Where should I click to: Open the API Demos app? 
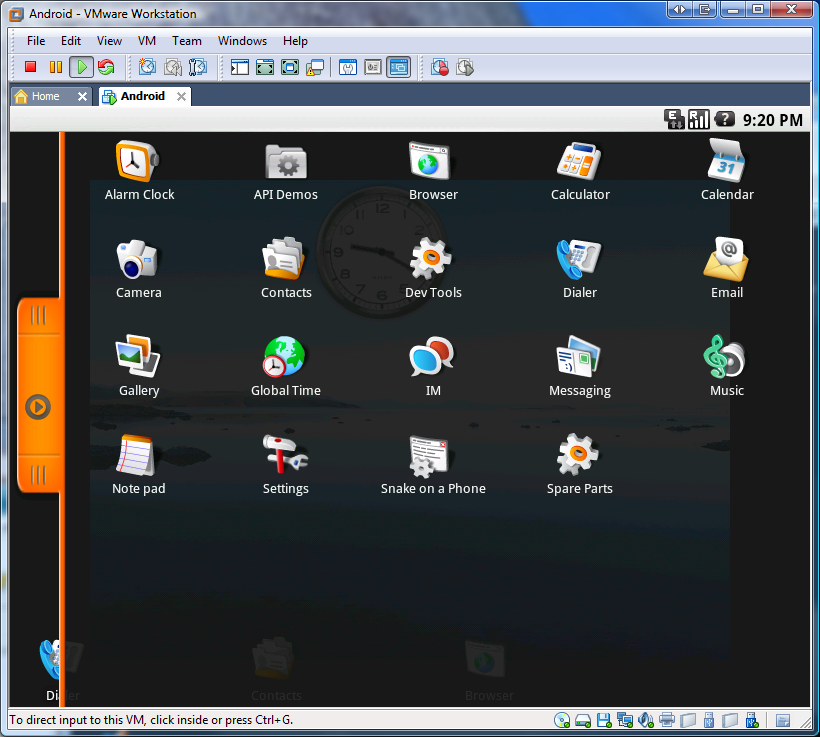286,169
